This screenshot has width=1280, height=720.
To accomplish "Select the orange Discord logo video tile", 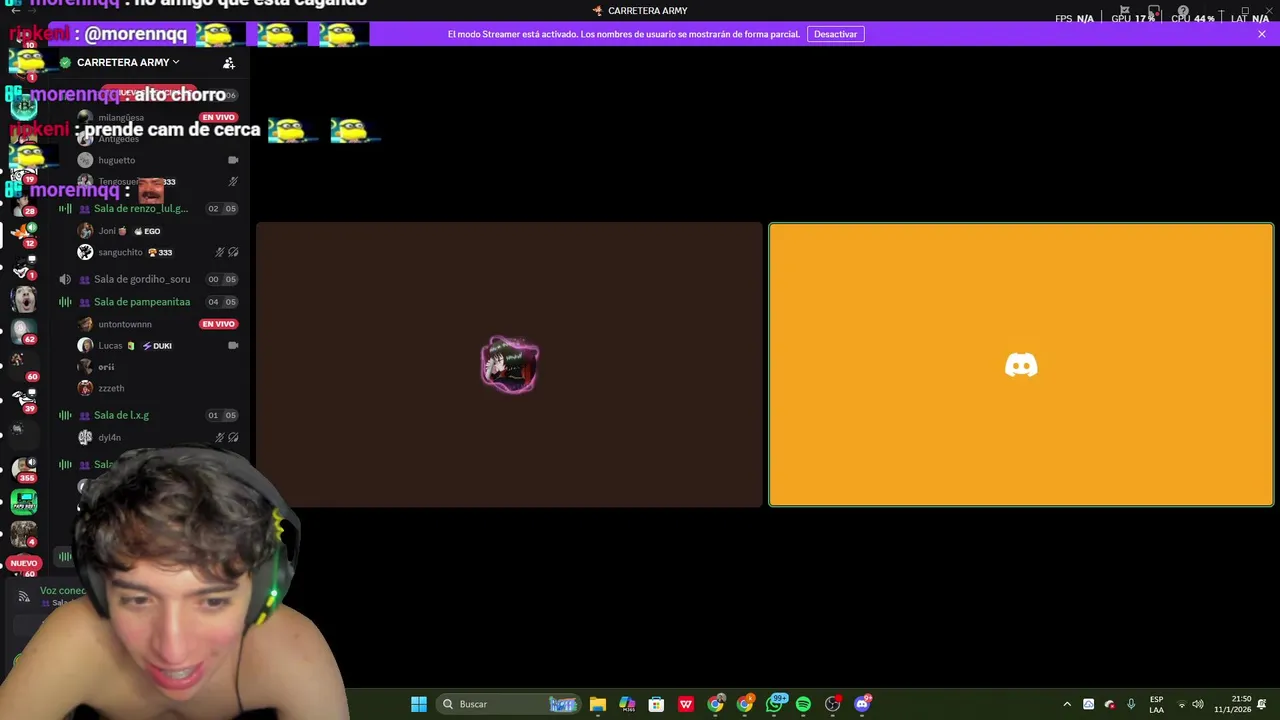I will [1021, 365].
